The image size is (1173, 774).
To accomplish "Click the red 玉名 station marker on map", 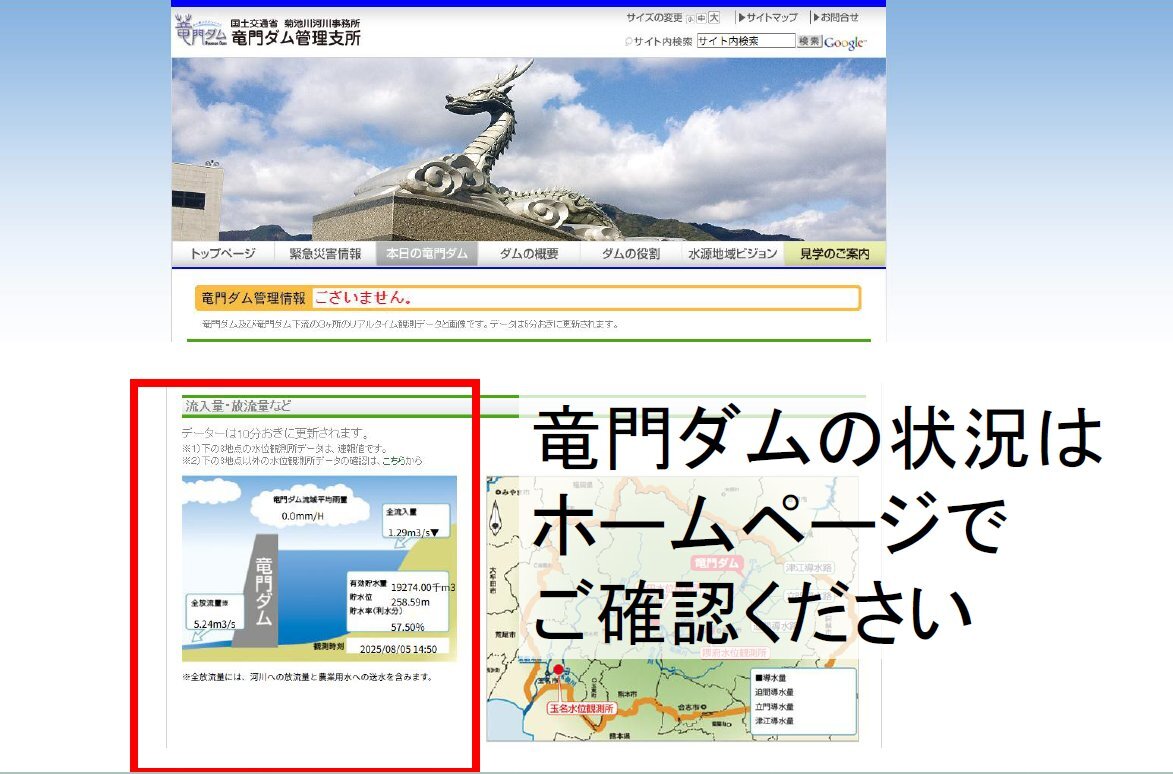I will click(x=558, y=669).
